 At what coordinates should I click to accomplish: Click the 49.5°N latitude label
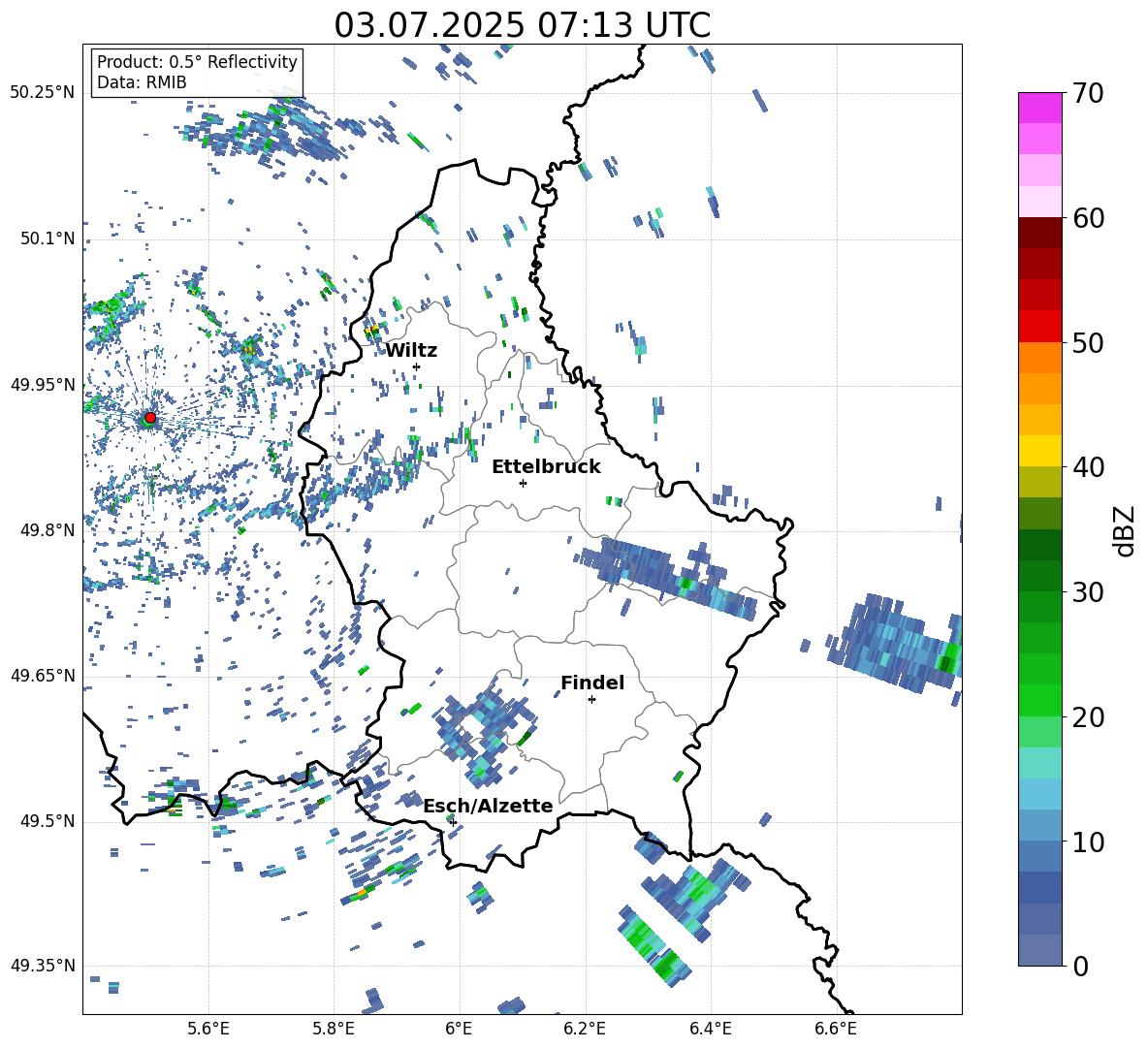coord(48,821)
